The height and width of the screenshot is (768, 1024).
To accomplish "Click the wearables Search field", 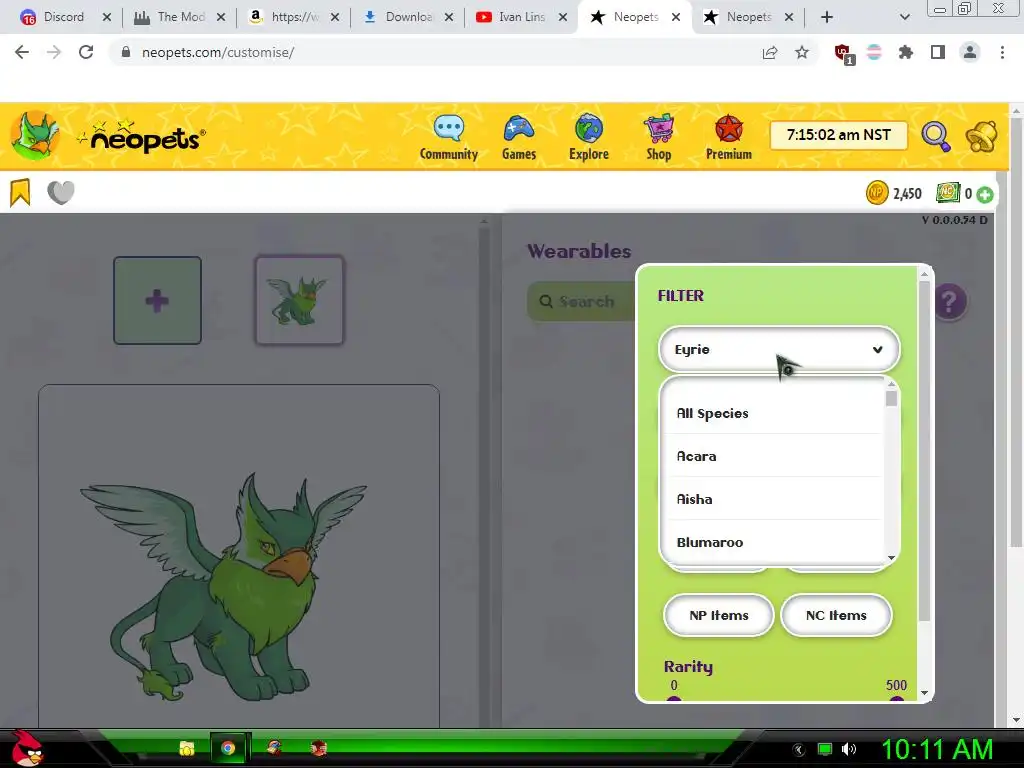I will pyautogui.click(x=580, y=302).
